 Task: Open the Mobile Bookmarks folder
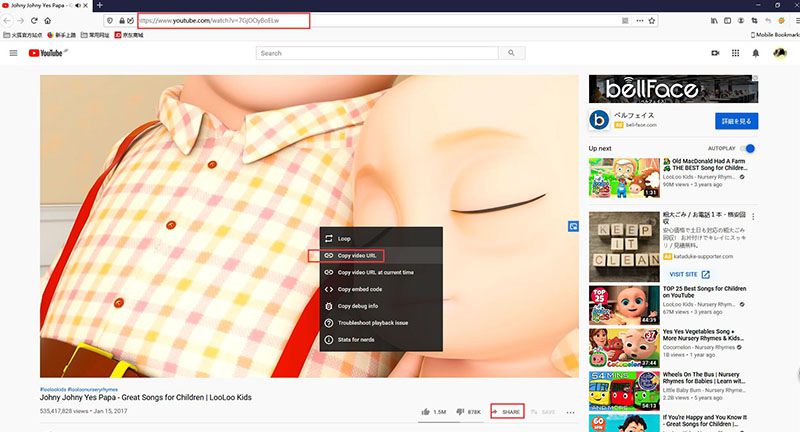click(x=775, y=35)
